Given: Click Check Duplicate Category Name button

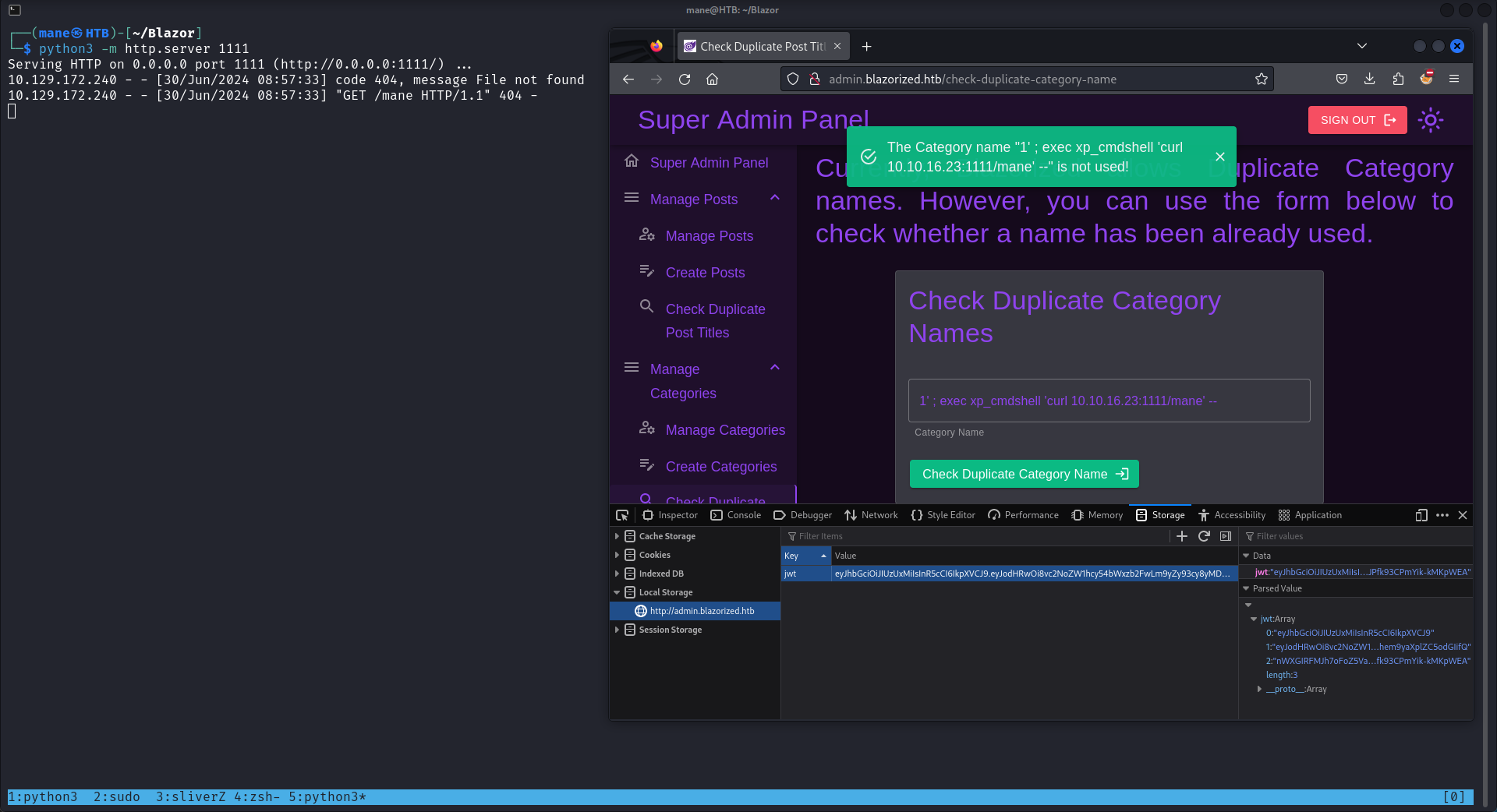Looking at the screenshot, I should [x=1024, y=474].
